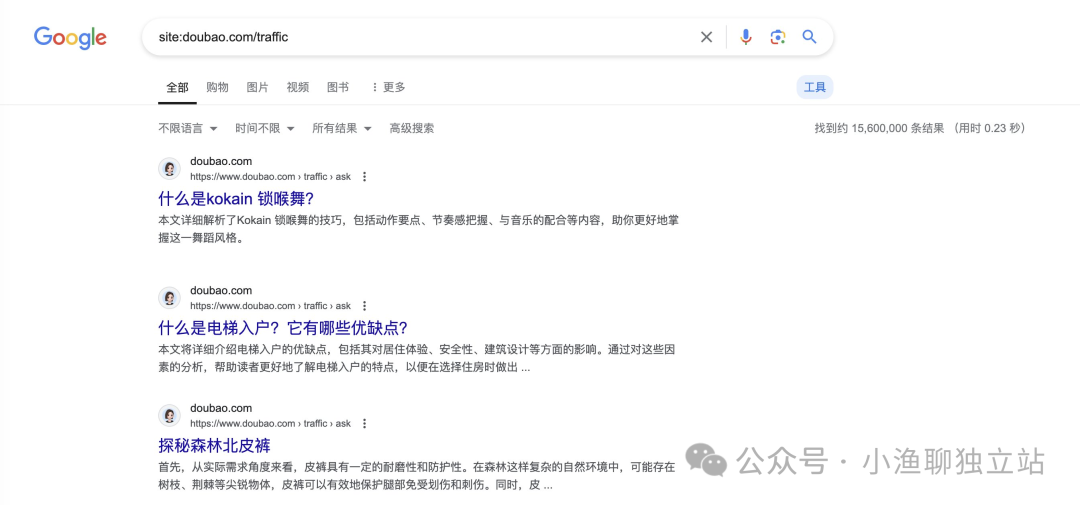Open result 探秘森林北皮裤

tap(214, 446)
